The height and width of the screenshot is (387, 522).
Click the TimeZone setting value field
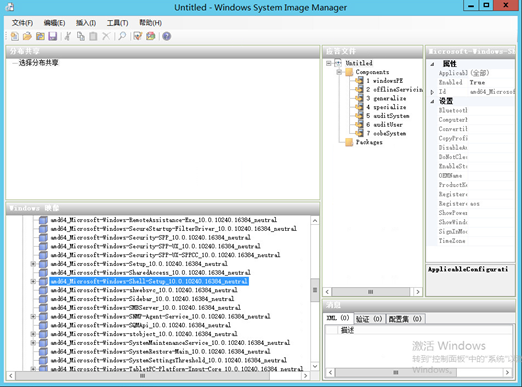click(x=491, y=241)
